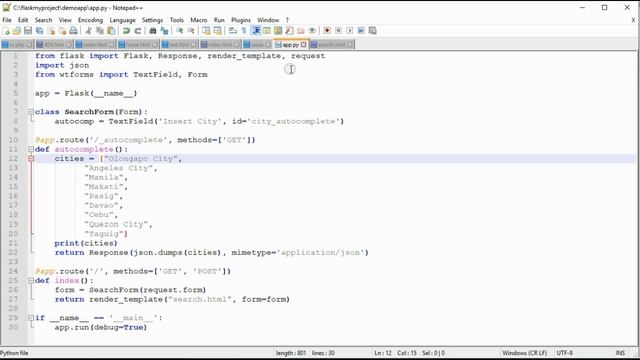The width and height of the screenshot is (640, 360).
Task: Click the Python file status label
Action: 14,353
